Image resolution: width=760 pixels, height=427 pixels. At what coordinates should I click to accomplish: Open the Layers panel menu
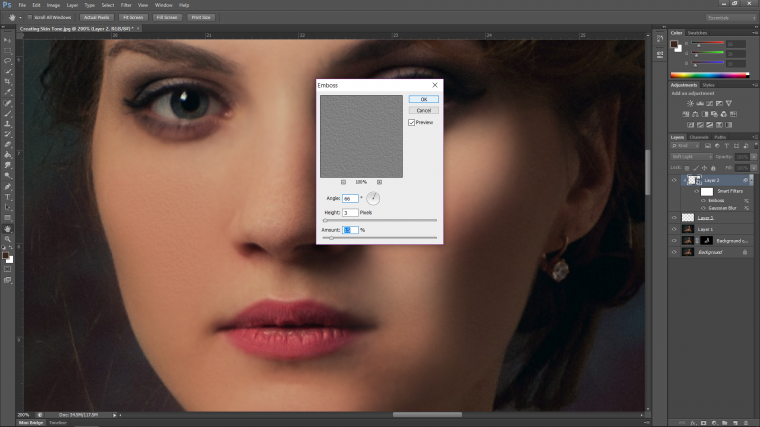pyautogui.click(x=754, y=137)
